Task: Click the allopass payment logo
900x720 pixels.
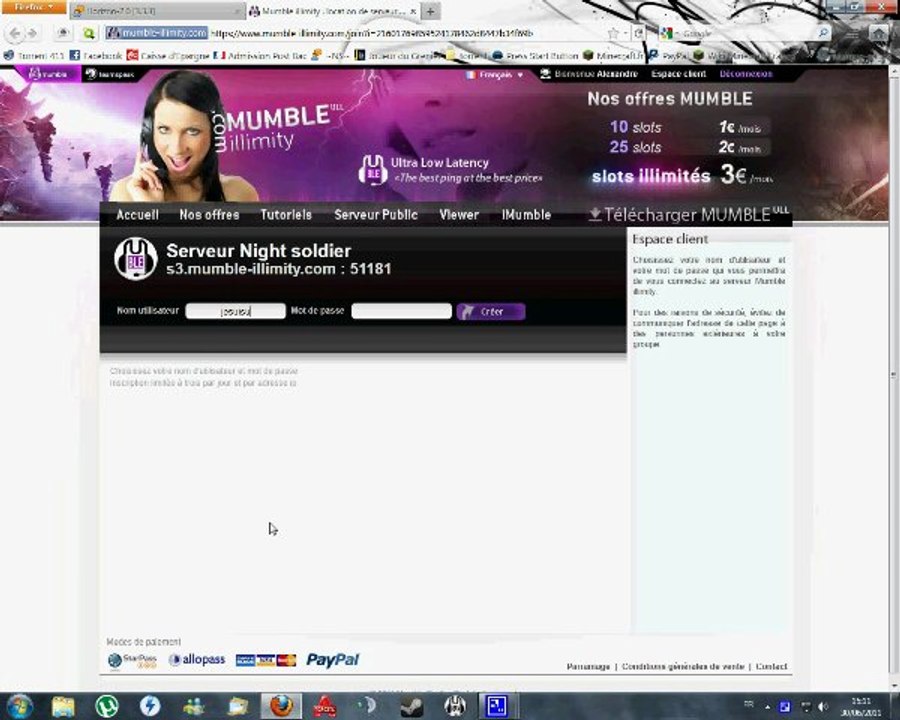Action: pyautogui.click(x=197, y=660)
